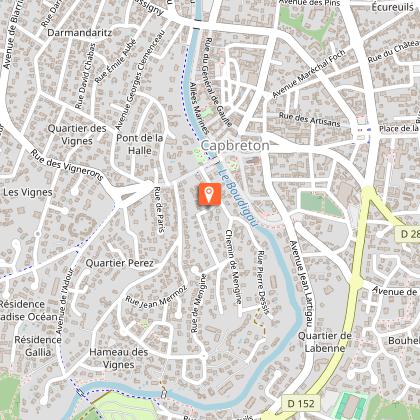
Task: Click the D 28 road shield
Action: [408, 234]
